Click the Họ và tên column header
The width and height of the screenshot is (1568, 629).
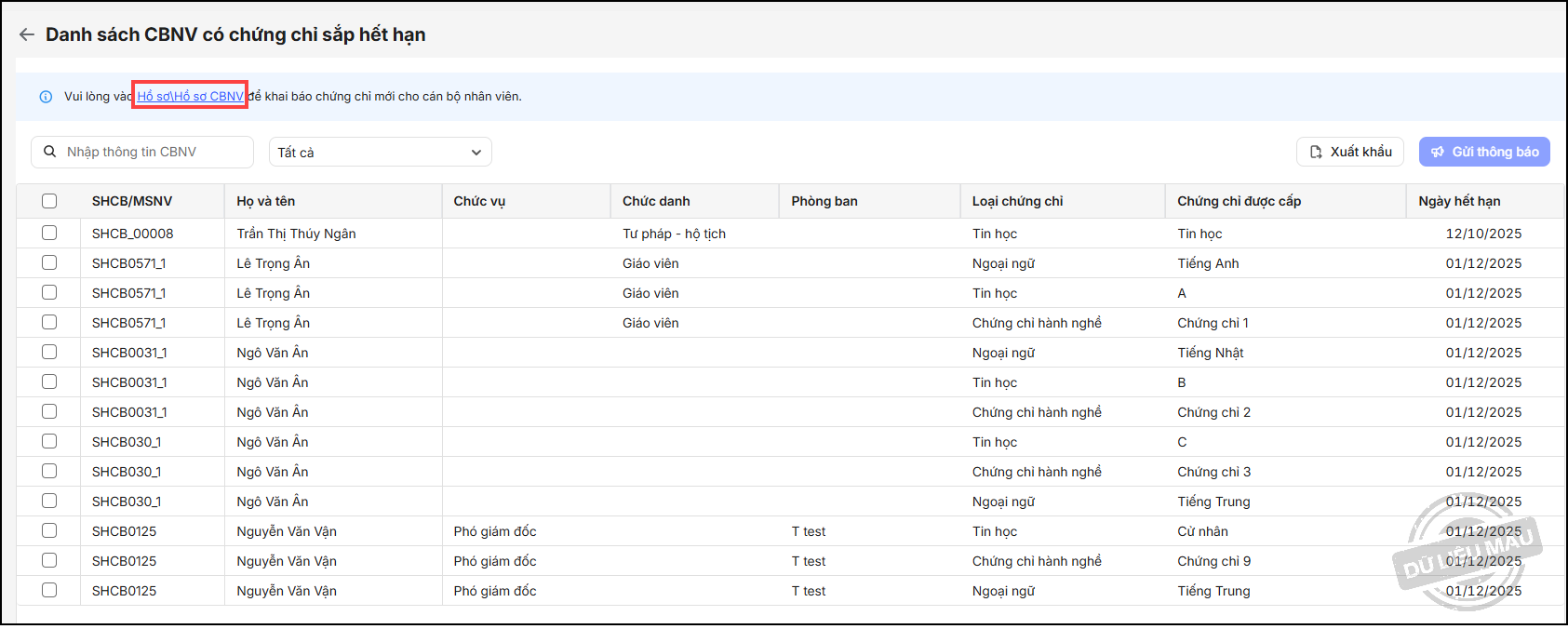coord(266,201)
